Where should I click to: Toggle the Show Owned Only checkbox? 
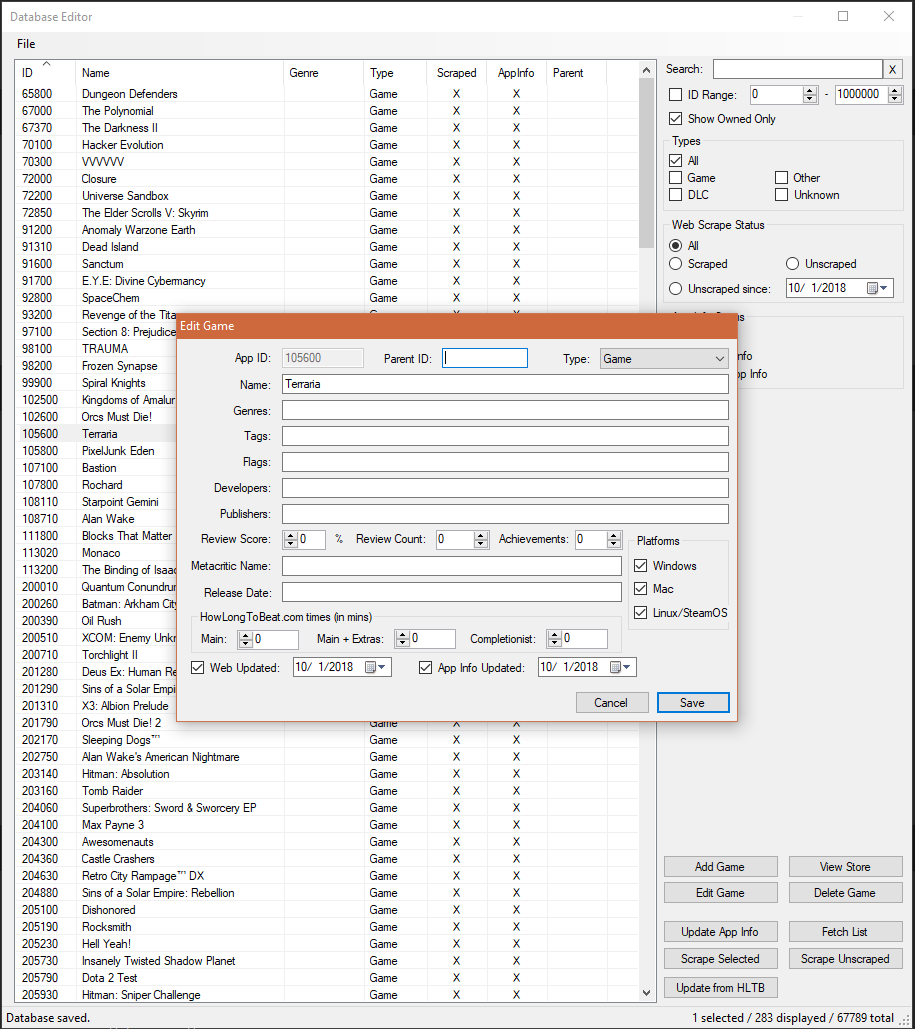pos(676,118)
